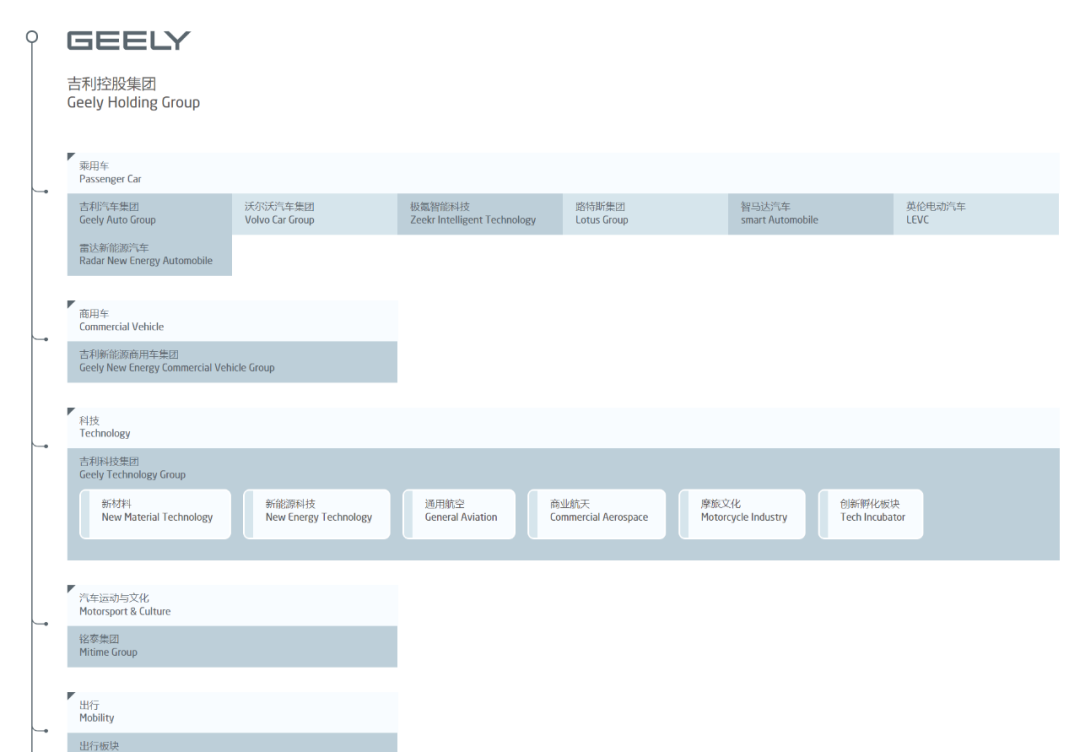Click timeline dot next to Mobility
Viewport: 1080px width, 752px height.
pos(45,731)
